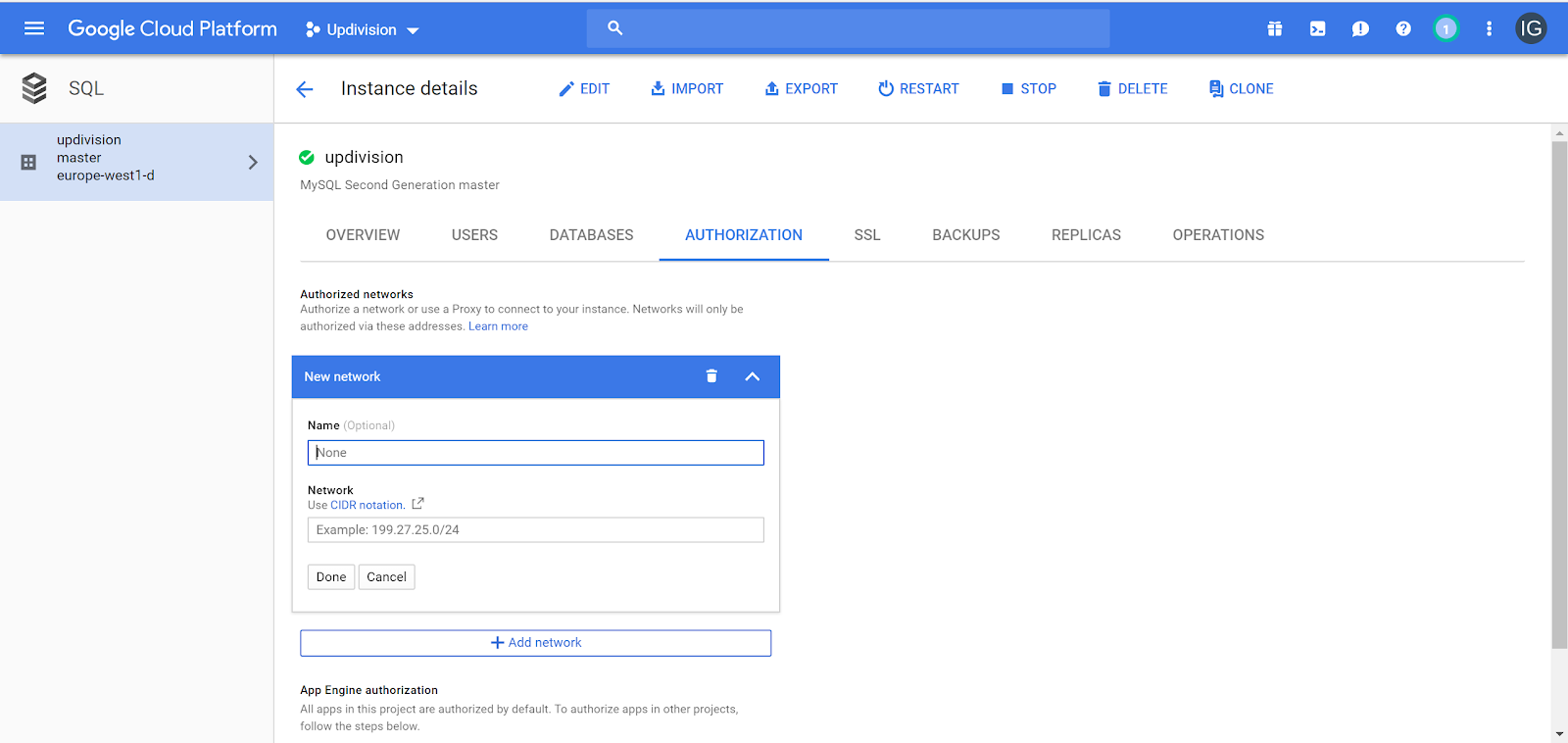Viewport: 1568px width, 743px height.
Task: Click the STOP button
Action: tap(1028, 88)
